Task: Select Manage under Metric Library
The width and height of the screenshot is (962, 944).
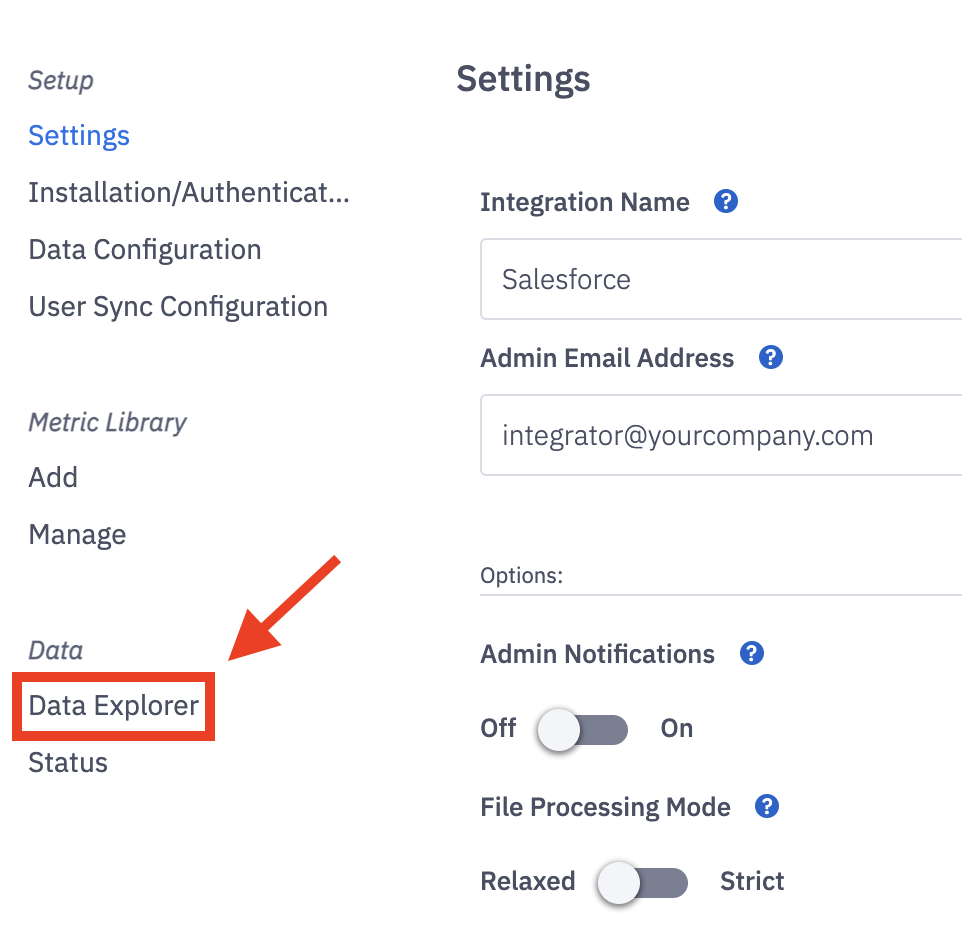Action: click(x=77, y=534)
